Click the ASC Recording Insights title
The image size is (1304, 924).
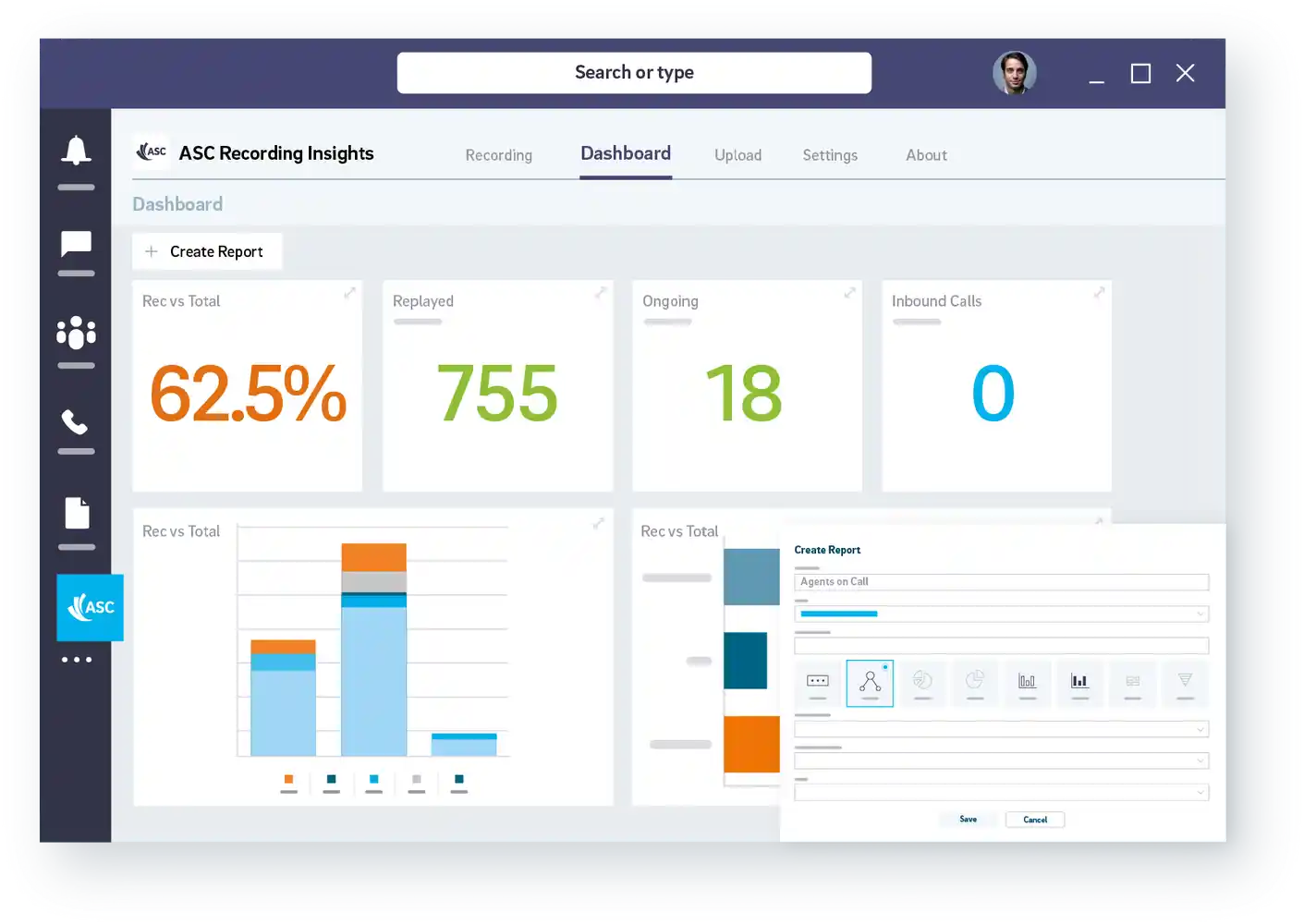pos(276,153)
